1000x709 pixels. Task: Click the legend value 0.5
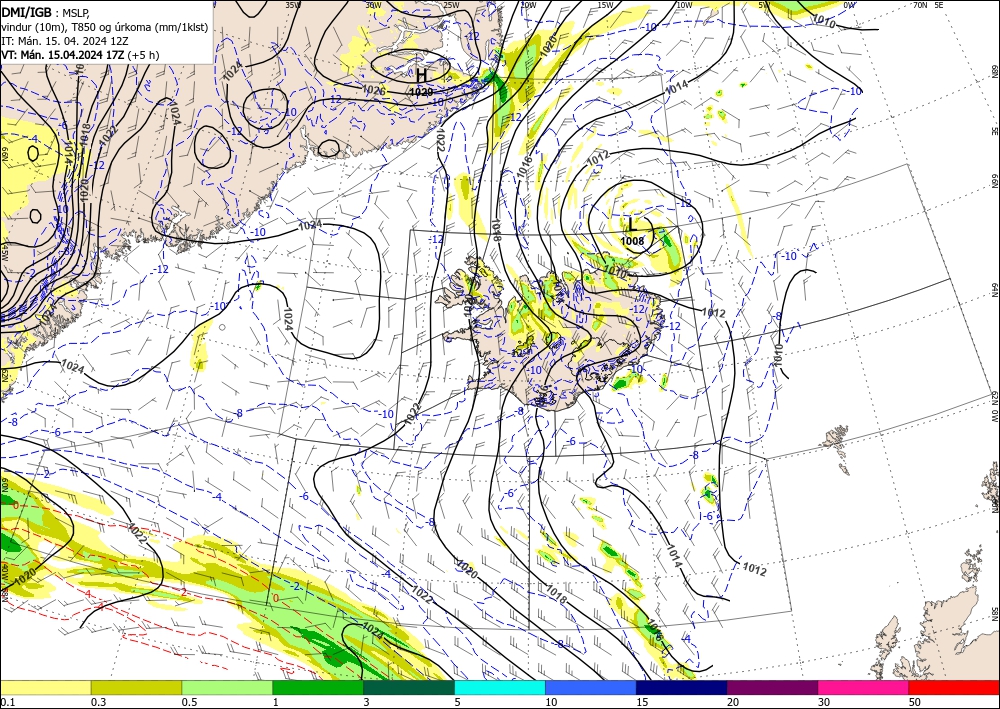[189, 702]
